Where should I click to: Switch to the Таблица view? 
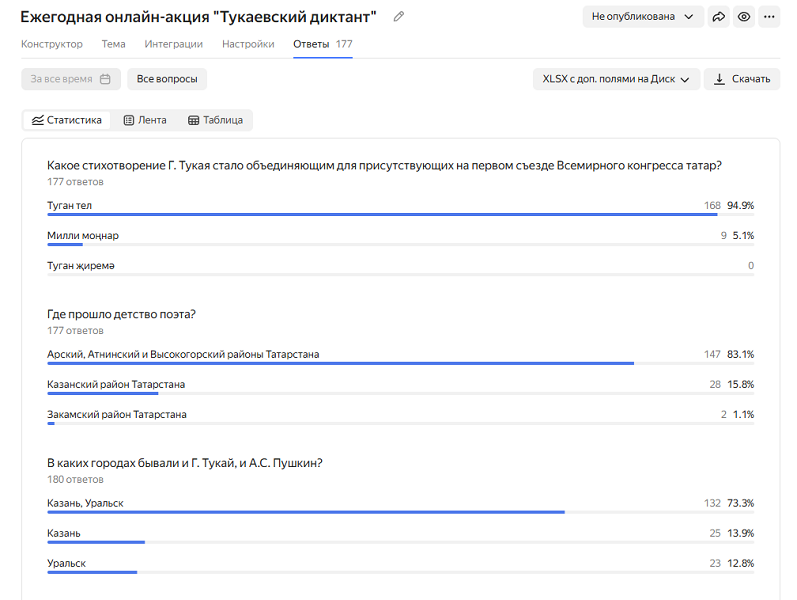[216, 121]
